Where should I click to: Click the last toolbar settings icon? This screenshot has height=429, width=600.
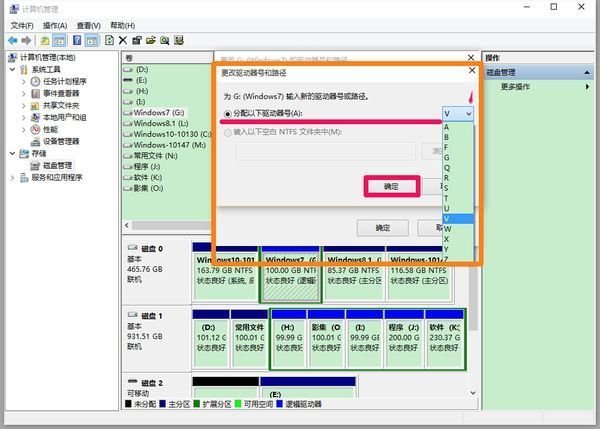(179, 40)
